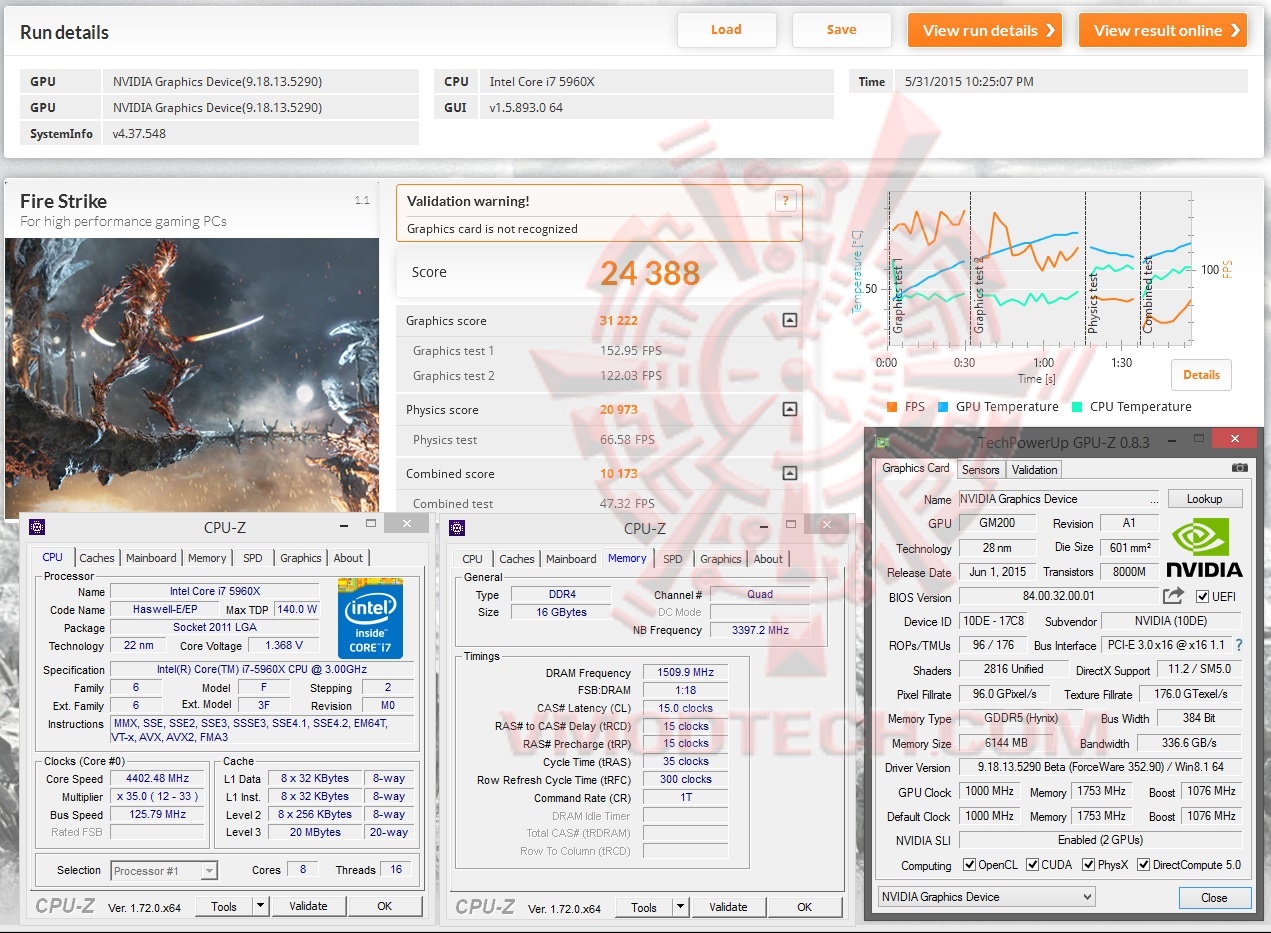Screen dimensions: 1271x933
Task: Click the Graphics score value 31 222
Action: tap(619, 321)
